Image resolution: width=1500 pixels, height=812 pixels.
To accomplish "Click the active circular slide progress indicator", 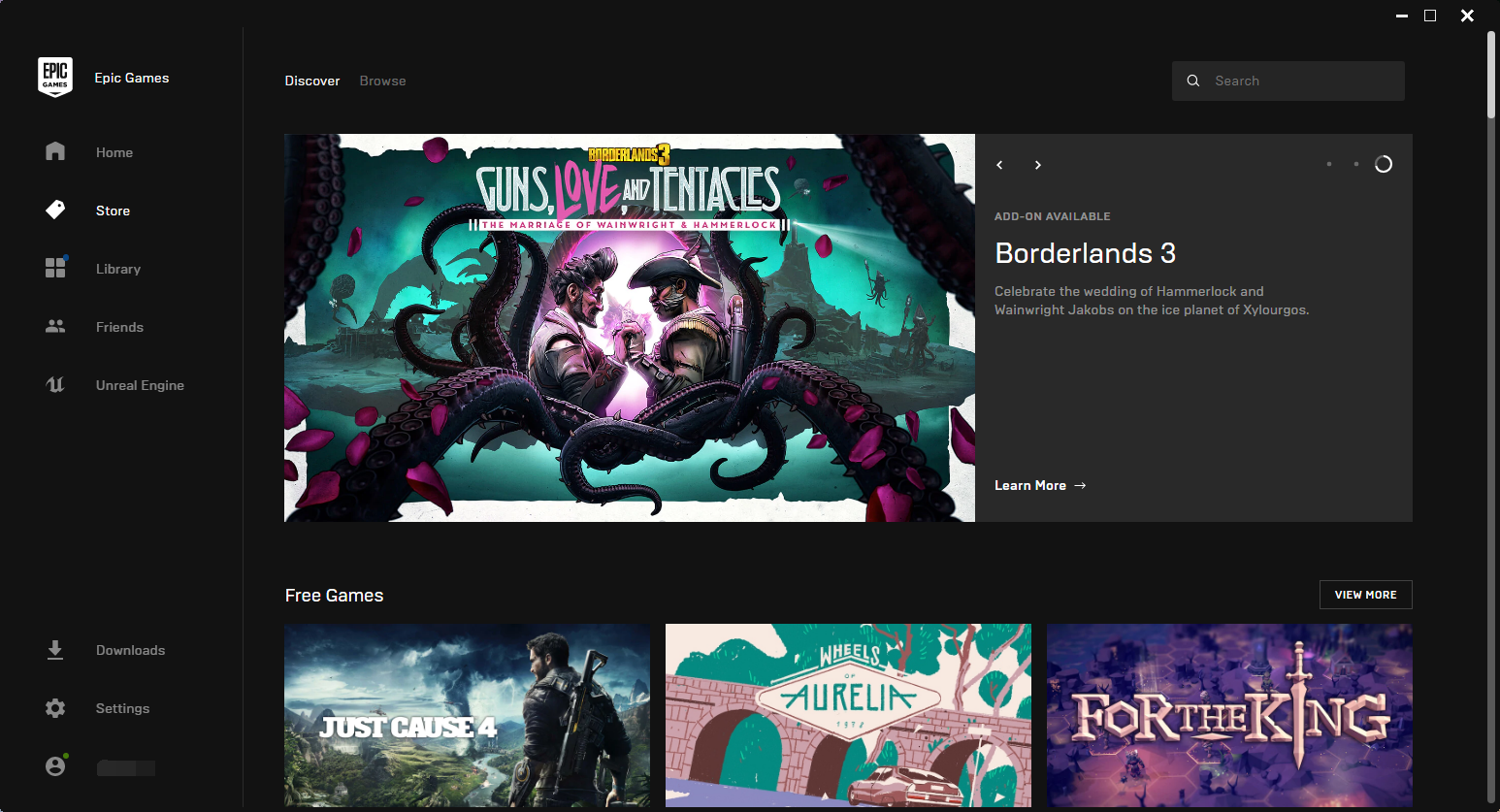I will pyautogui.click(x=1384, y=164).
